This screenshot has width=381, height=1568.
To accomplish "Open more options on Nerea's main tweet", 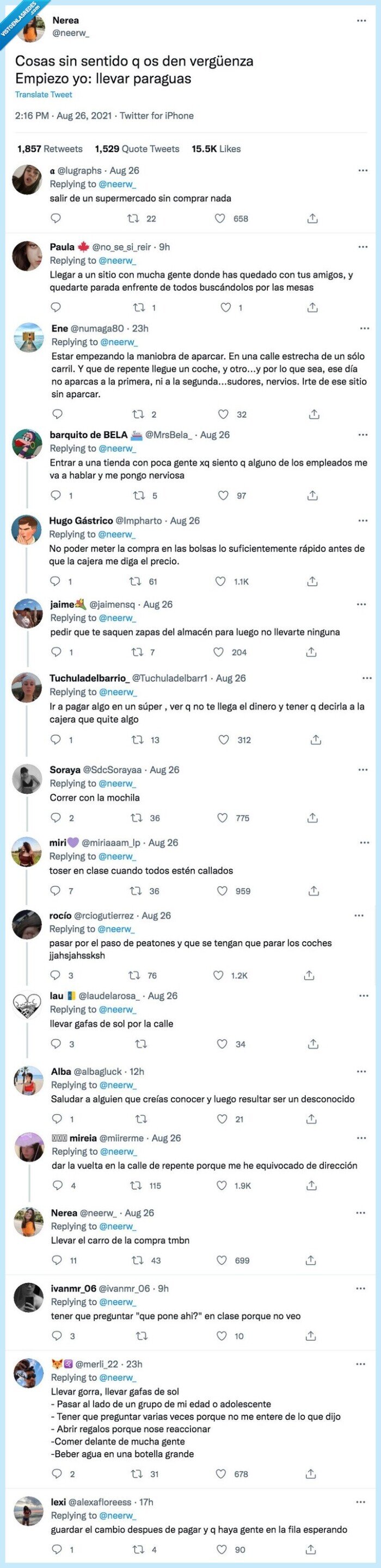I will [x=361, y=20].
